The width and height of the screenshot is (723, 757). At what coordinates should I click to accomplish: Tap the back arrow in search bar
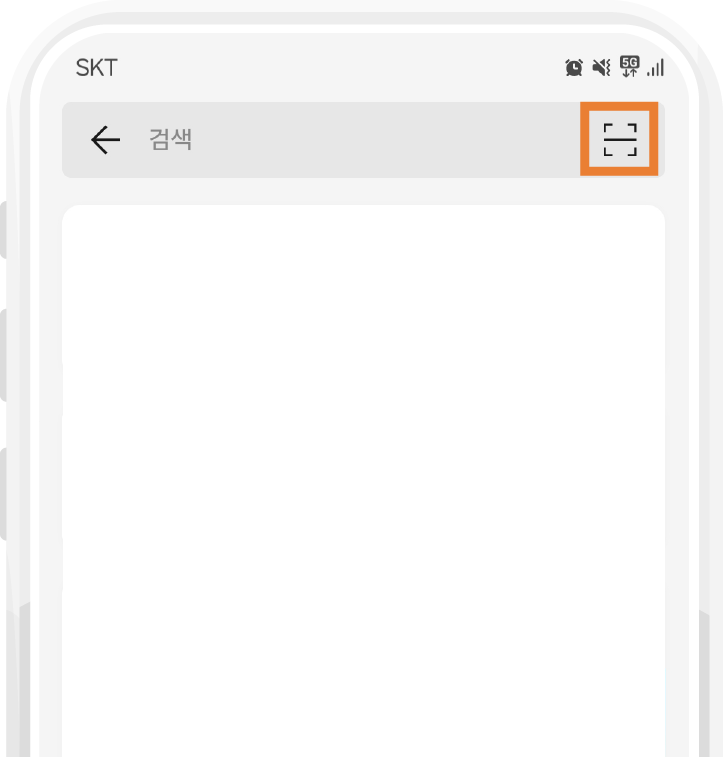pyautogui.click(x=105, y=140)
